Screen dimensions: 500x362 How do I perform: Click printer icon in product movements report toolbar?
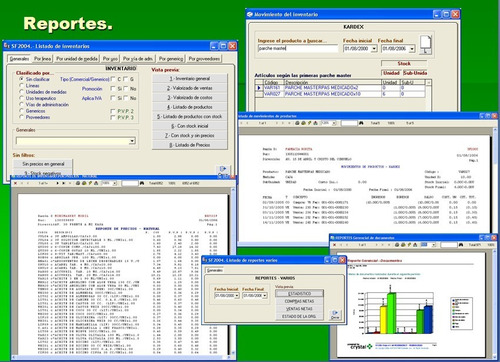pyautogui.click(x=297, y=123)
